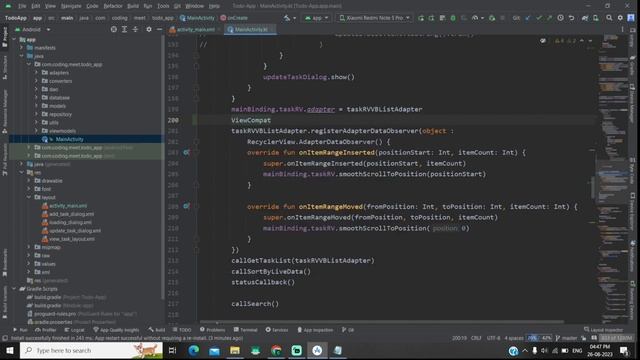
Task: Click line number 200 in the gutter
Action: (173, 120)
